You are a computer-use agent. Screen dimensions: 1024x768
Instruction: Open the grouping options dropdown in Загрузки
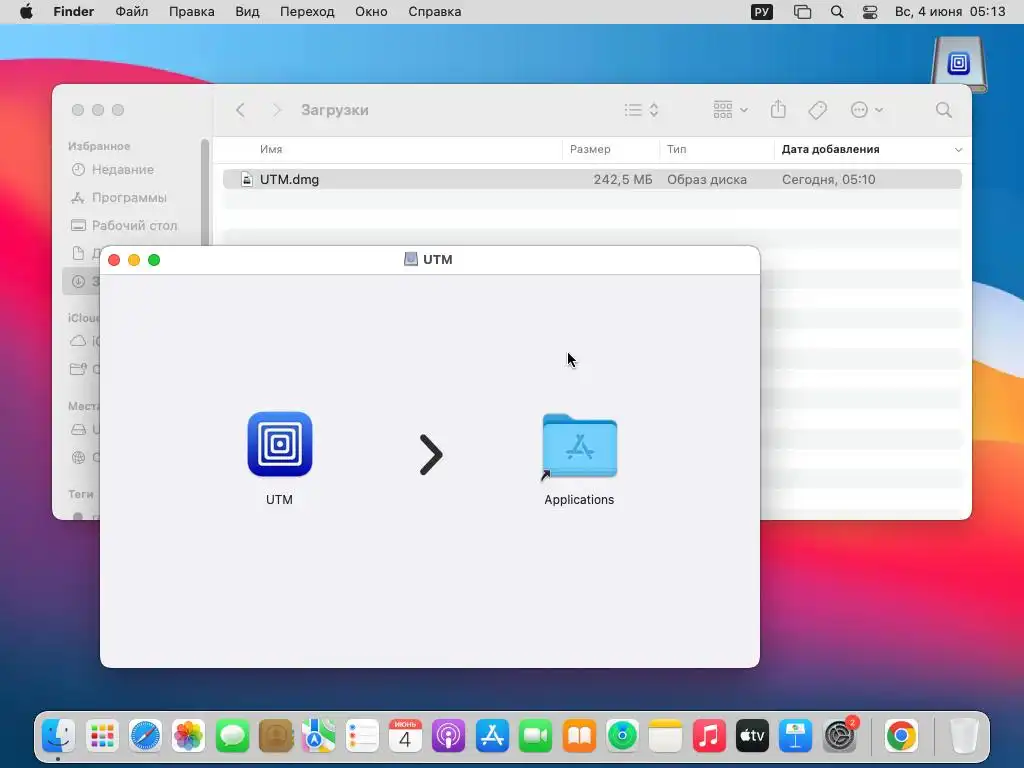pos(730,110)
